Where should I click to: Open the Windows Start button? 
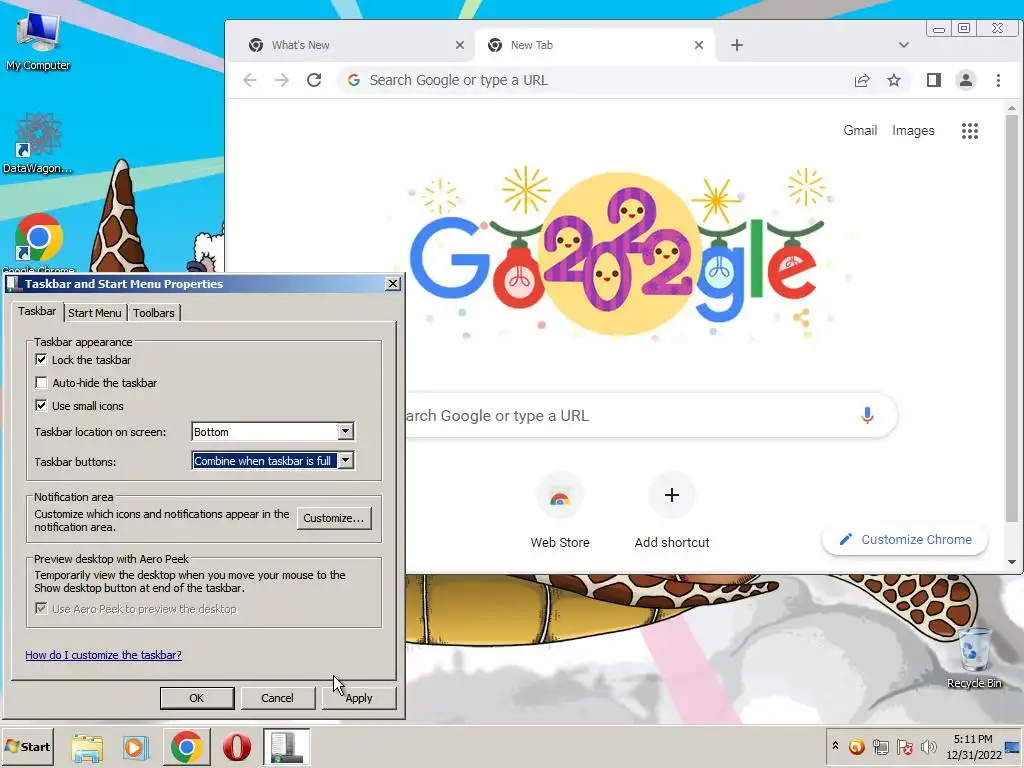pyautogui.click(x=27, y=747)
